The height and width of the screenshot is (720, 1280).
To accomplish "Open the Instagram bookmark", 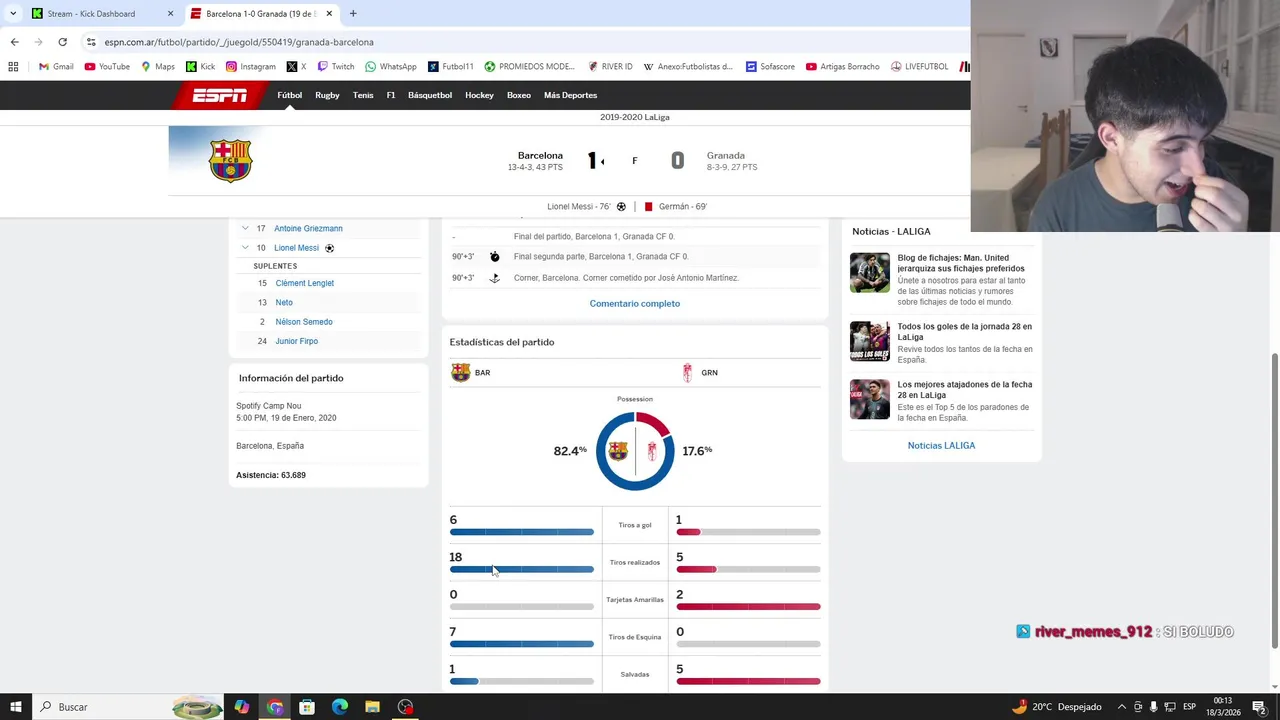I will pyautogui.click(x=251, y=67).
